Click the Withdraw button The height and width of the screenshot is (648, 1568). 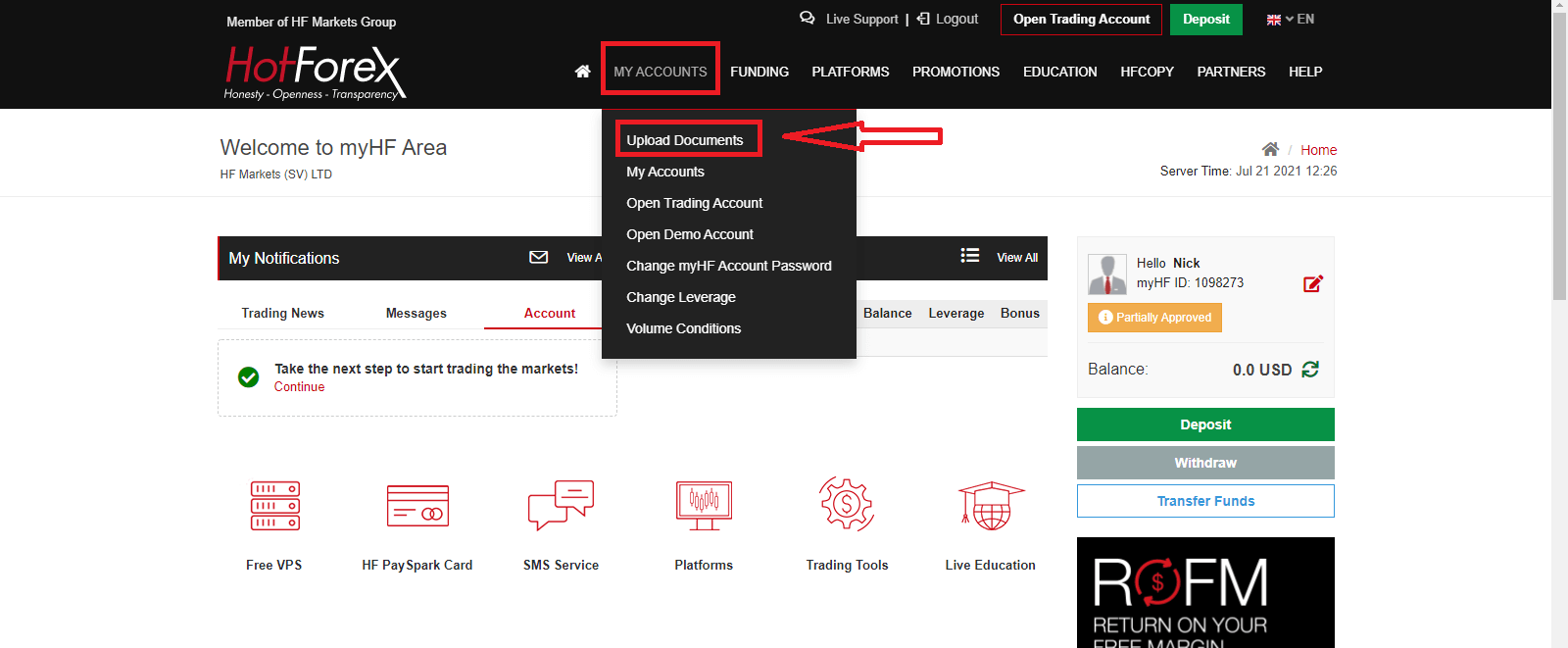(x=1205, y=463)
